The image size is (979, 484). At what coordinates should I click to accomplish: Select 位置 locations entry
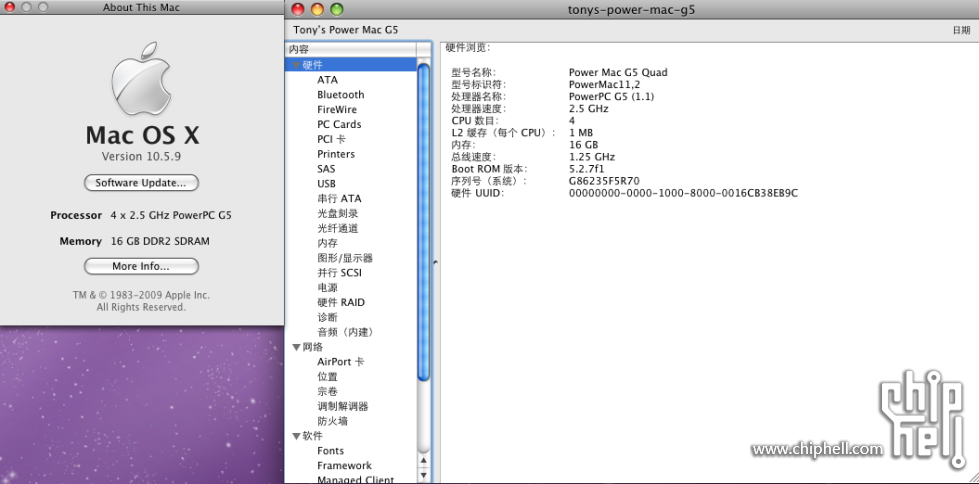click(327, 377)
